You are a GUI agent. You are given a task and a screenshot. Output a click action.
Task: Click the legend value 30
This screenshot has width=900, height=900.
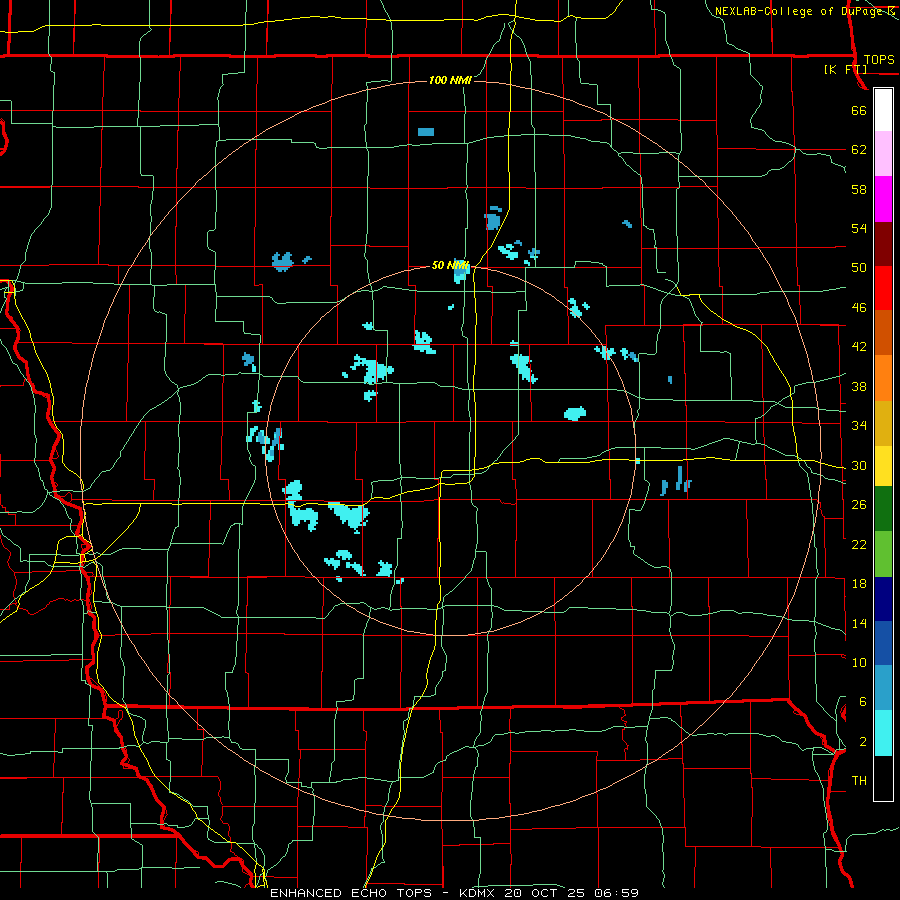coord(859,465)
